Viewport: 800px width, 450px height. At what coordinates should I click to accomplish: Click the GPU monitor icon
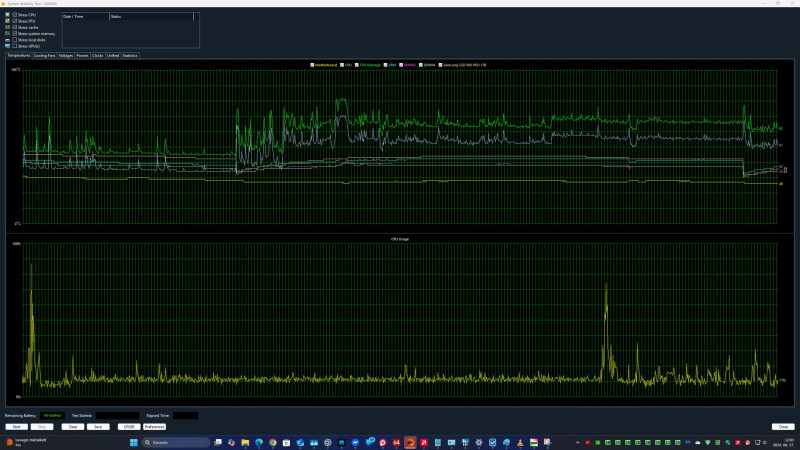[8, 46]
